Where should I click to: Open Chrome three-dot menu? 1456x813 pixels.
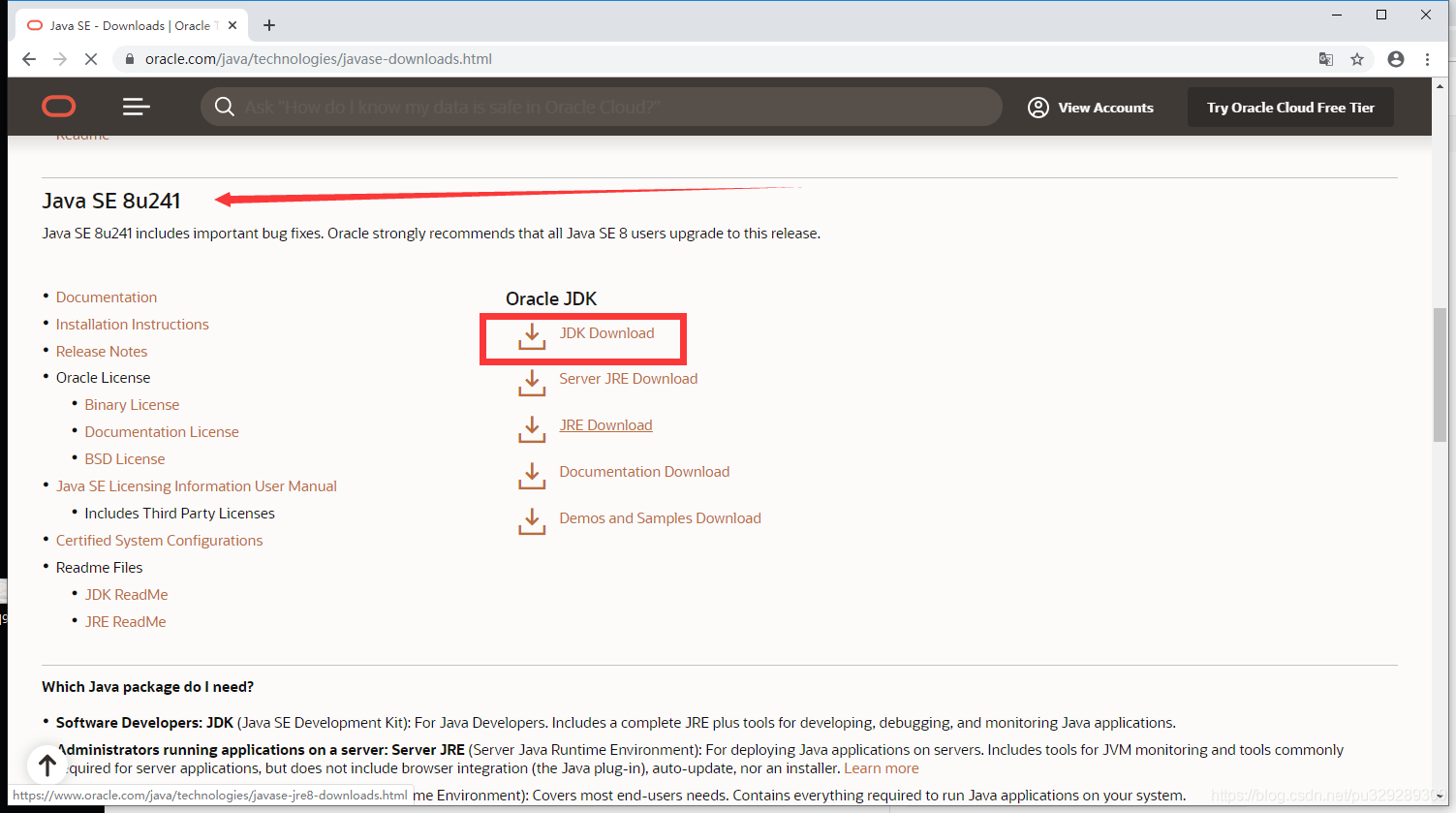1427,59
